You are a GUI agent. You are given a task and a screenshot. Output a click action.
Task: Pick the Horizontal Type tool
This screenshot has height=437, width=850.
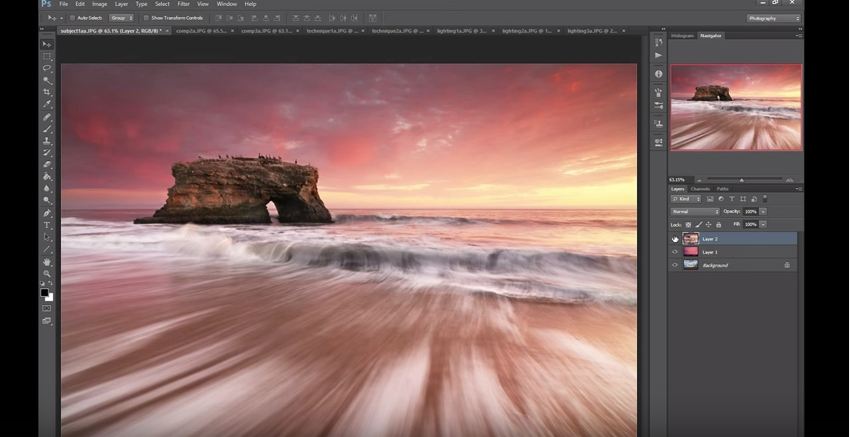point(47,225)
